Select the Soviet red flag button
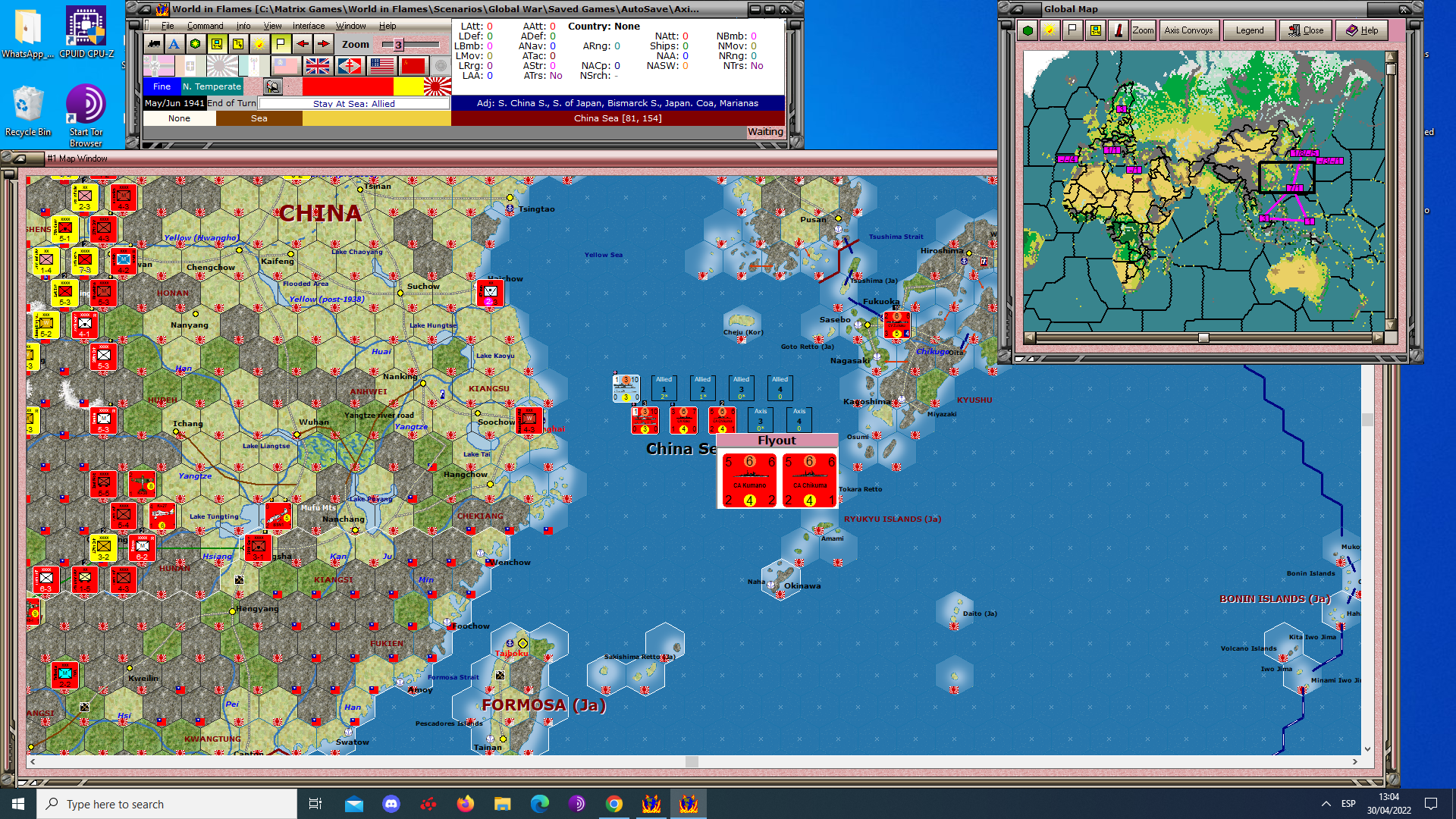 (x=413, y=66)
